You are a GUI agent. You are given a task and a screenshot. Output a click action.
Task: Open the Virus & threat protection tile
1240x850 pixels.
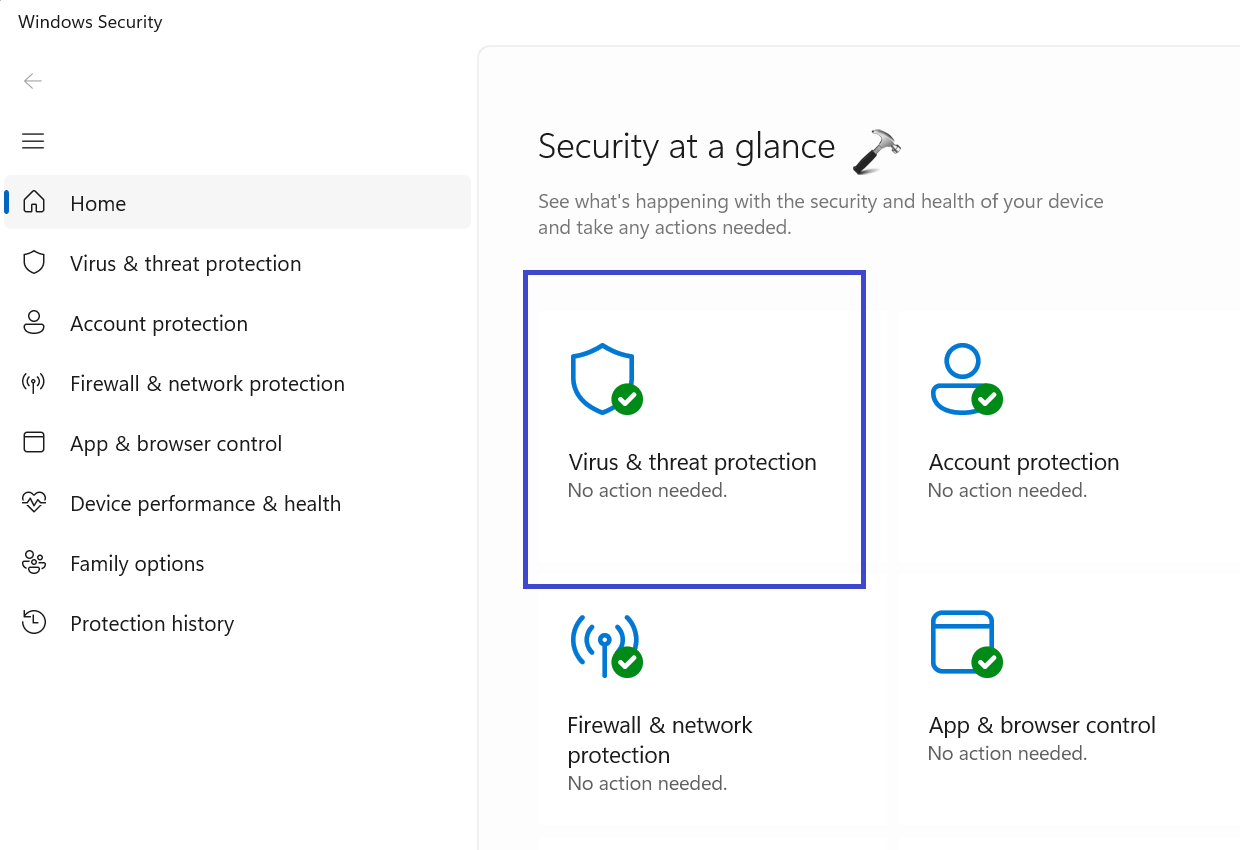tap(693, 462)
